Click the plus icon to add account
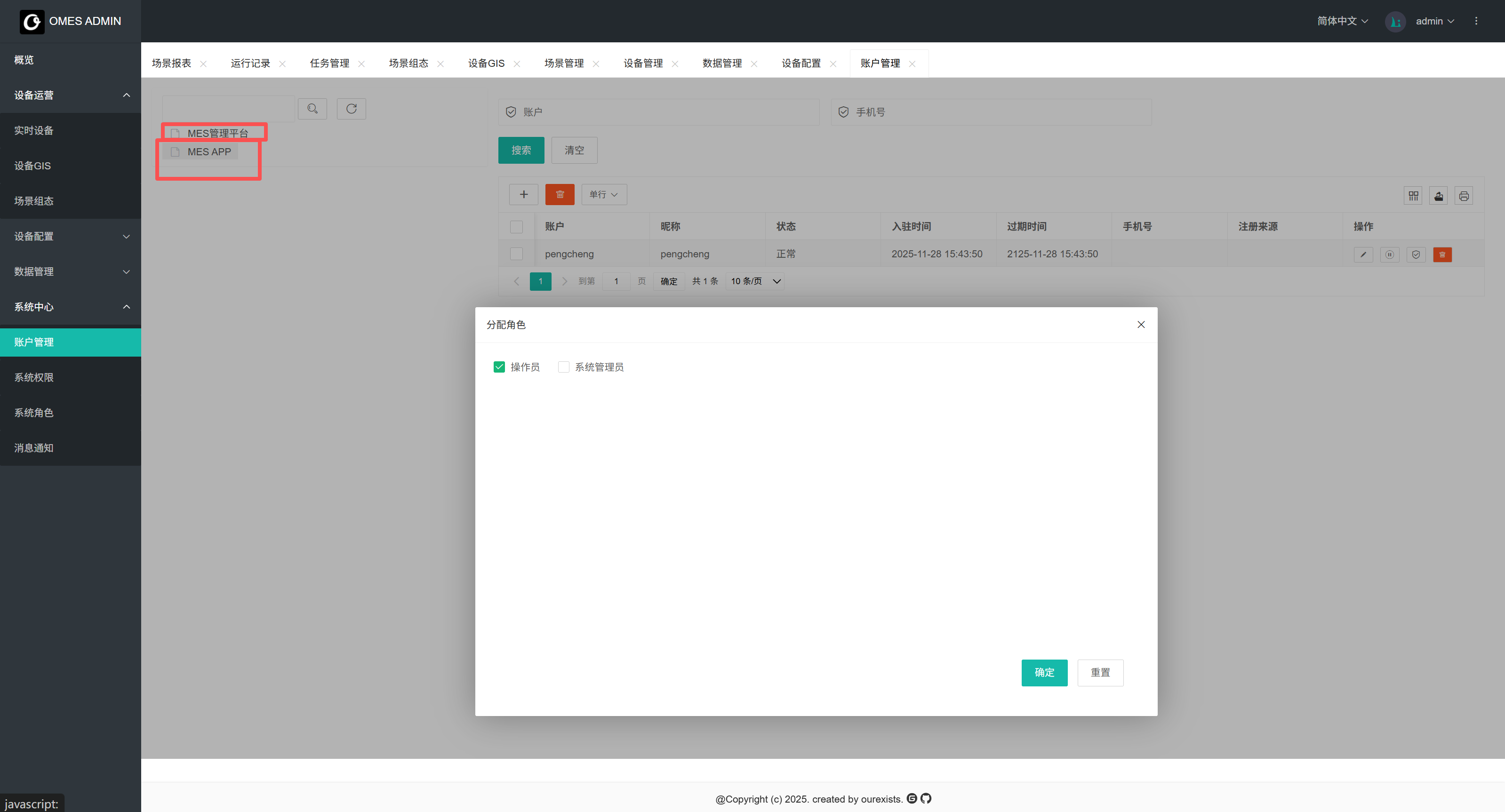The height and width of the screenshot is (812, 1505). [x=523, y=194]
